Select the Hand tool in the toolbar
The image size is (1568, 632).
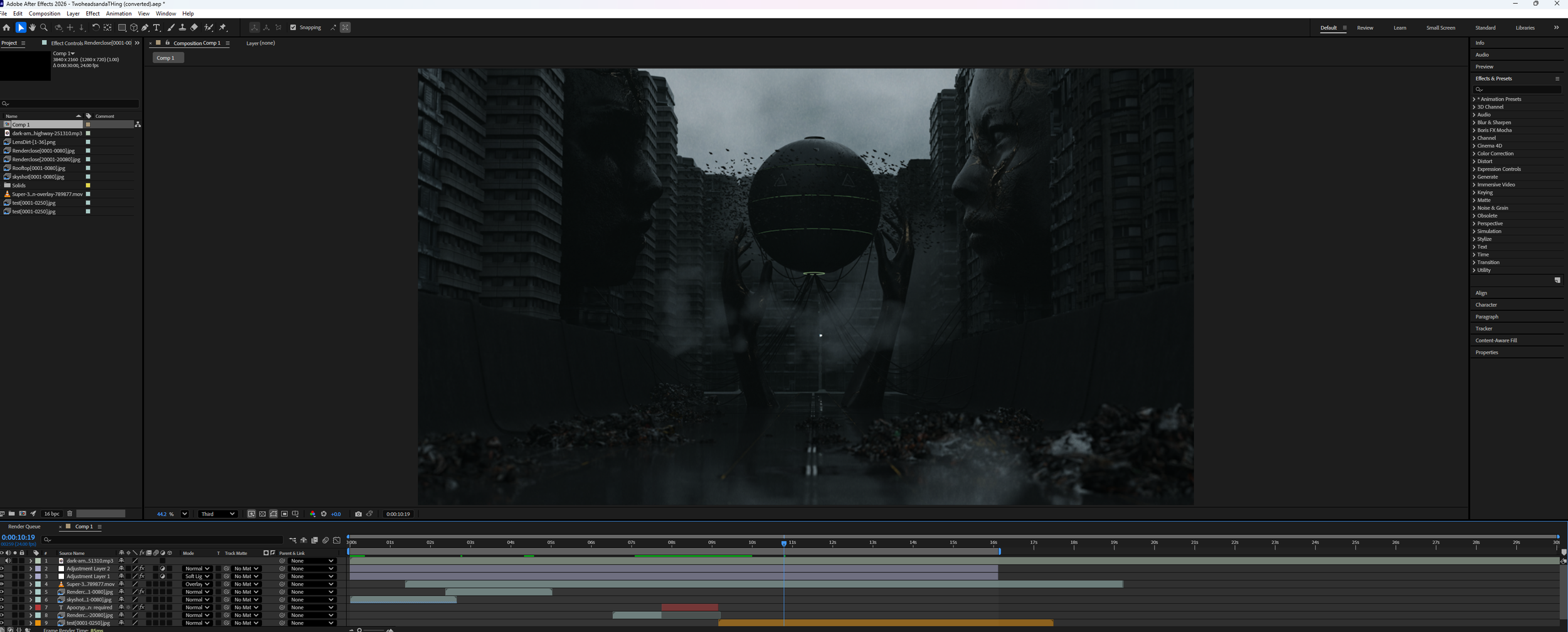tap(33, 28)
